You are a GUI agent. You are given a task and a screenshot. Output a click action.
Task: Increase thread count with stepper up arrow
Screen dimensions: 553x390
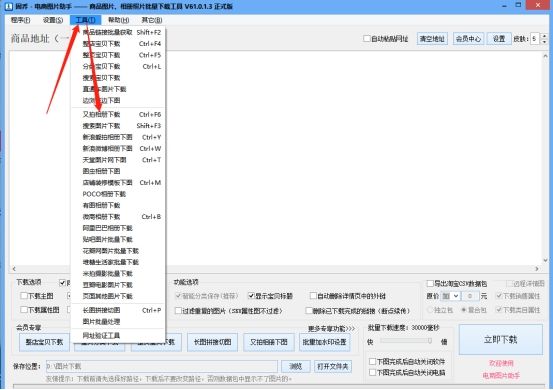545,36
